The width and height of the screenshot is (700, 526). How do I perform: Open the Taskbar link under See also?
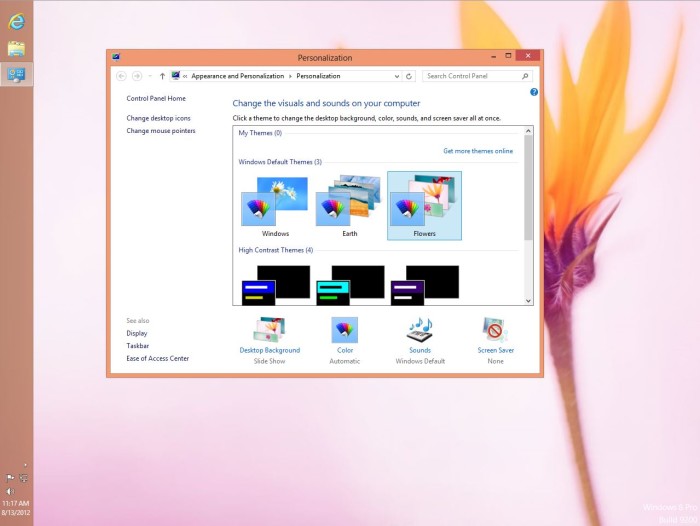point(138,346)
